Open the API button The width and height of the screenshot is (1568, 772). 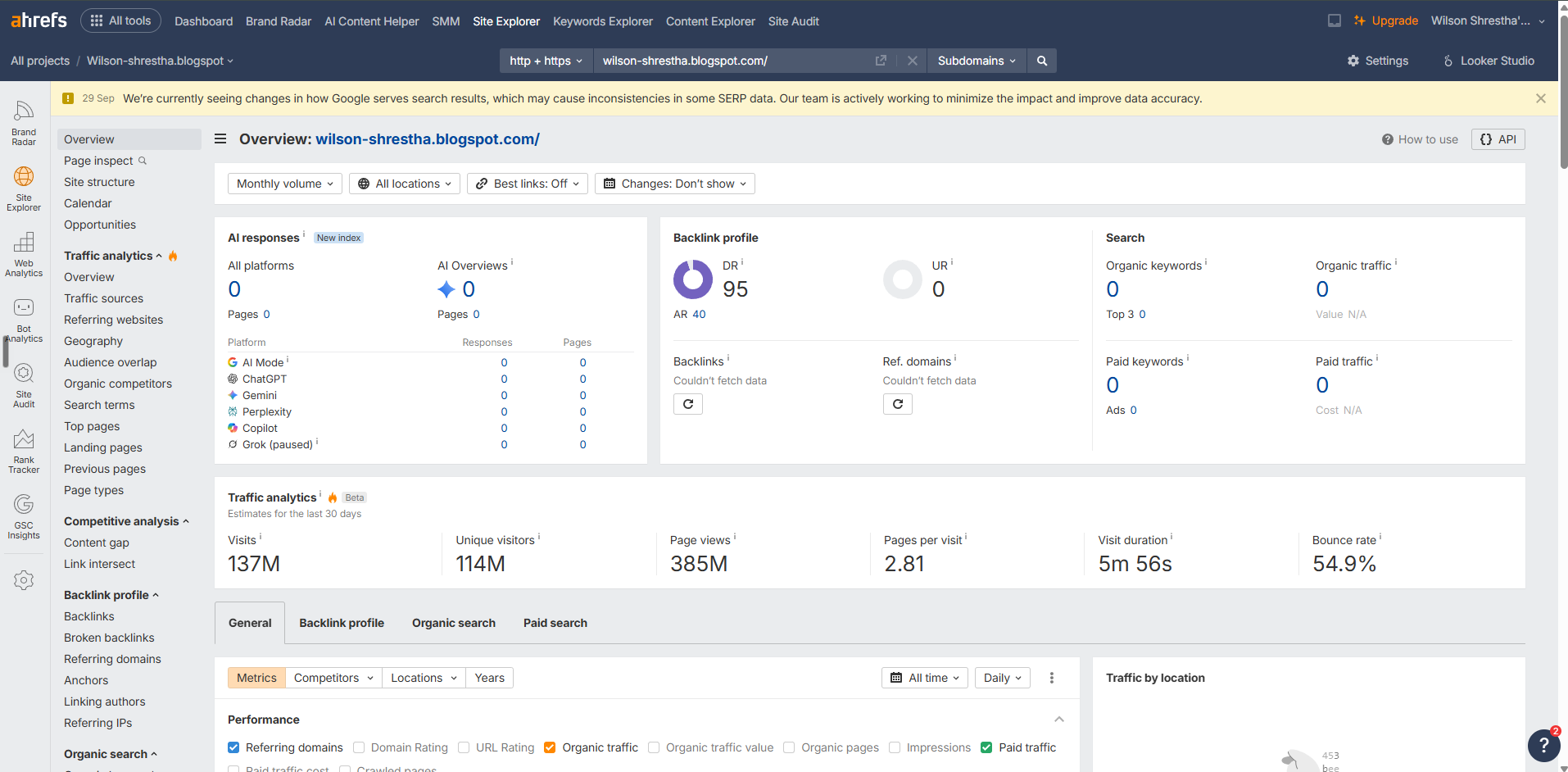pos(1498,139)
